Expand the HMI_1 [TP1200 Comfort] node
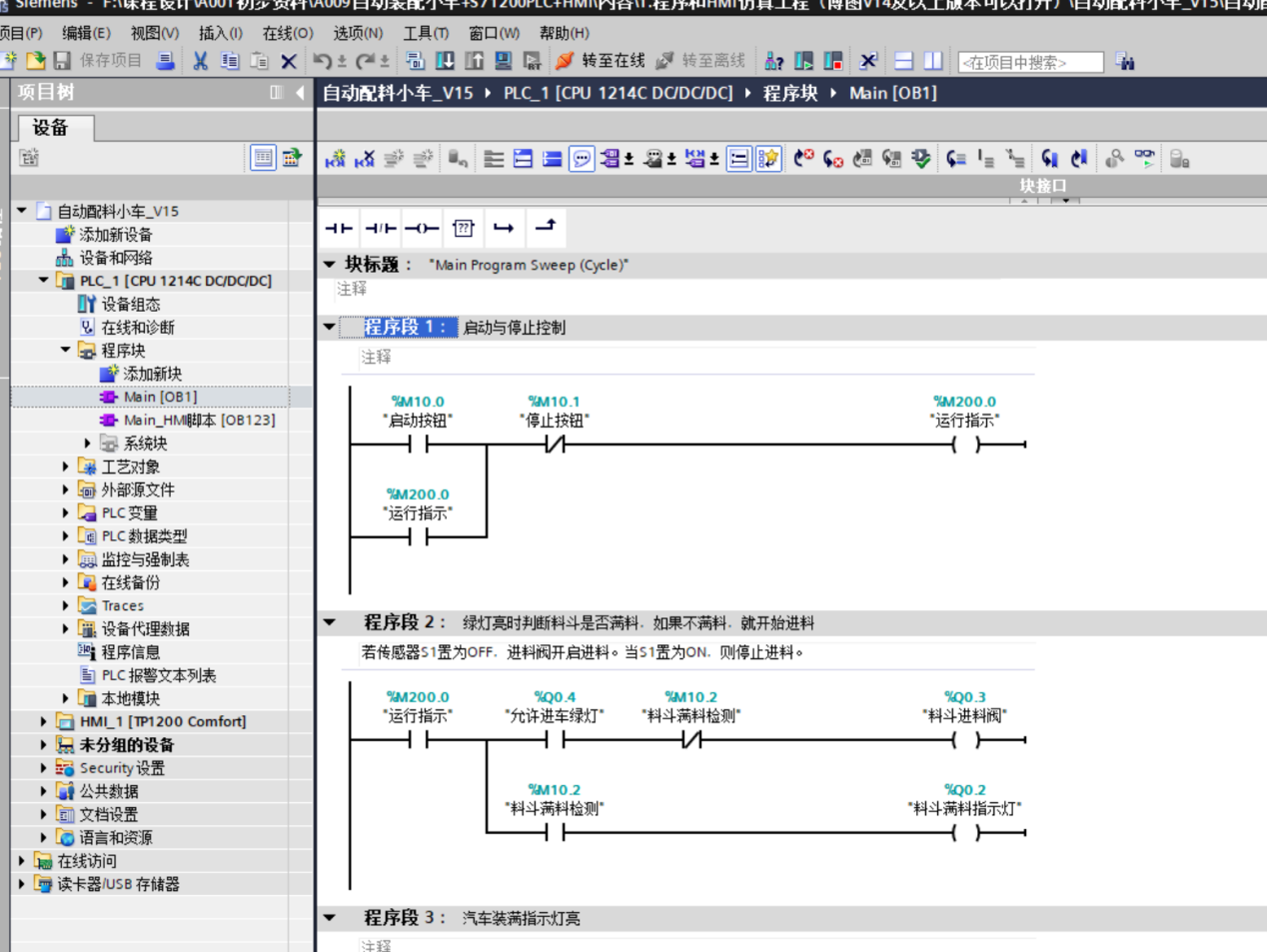Viewport: 1267px width, 952px height. coord(43,721)
